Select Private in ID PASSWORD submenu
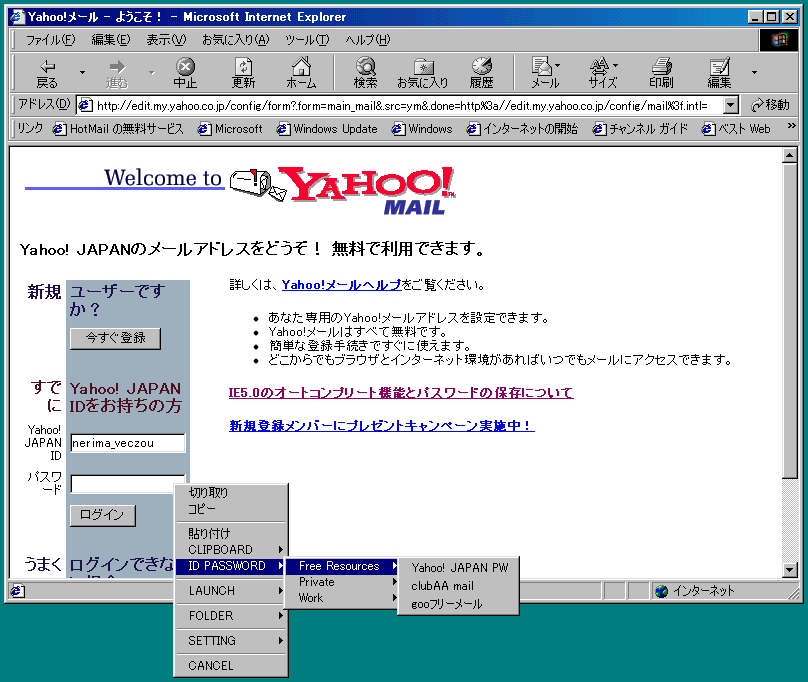 [x=342, y=582]
